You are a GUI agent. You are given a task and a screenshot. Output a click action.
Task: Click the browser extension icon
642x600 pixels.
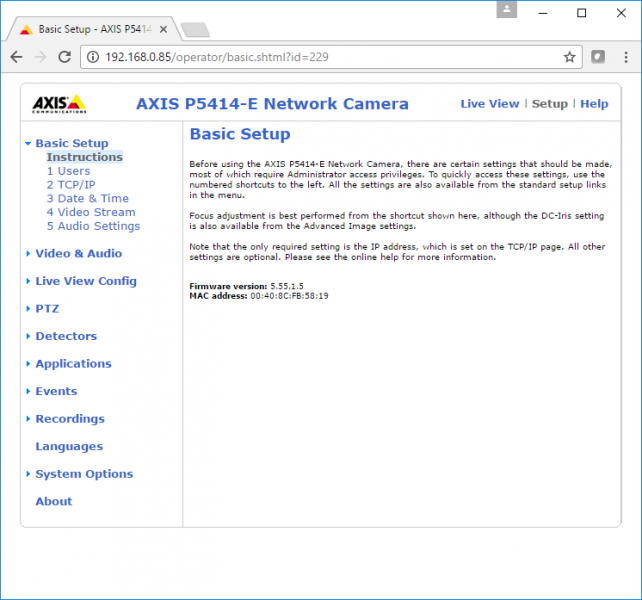(x=598, y=57)
